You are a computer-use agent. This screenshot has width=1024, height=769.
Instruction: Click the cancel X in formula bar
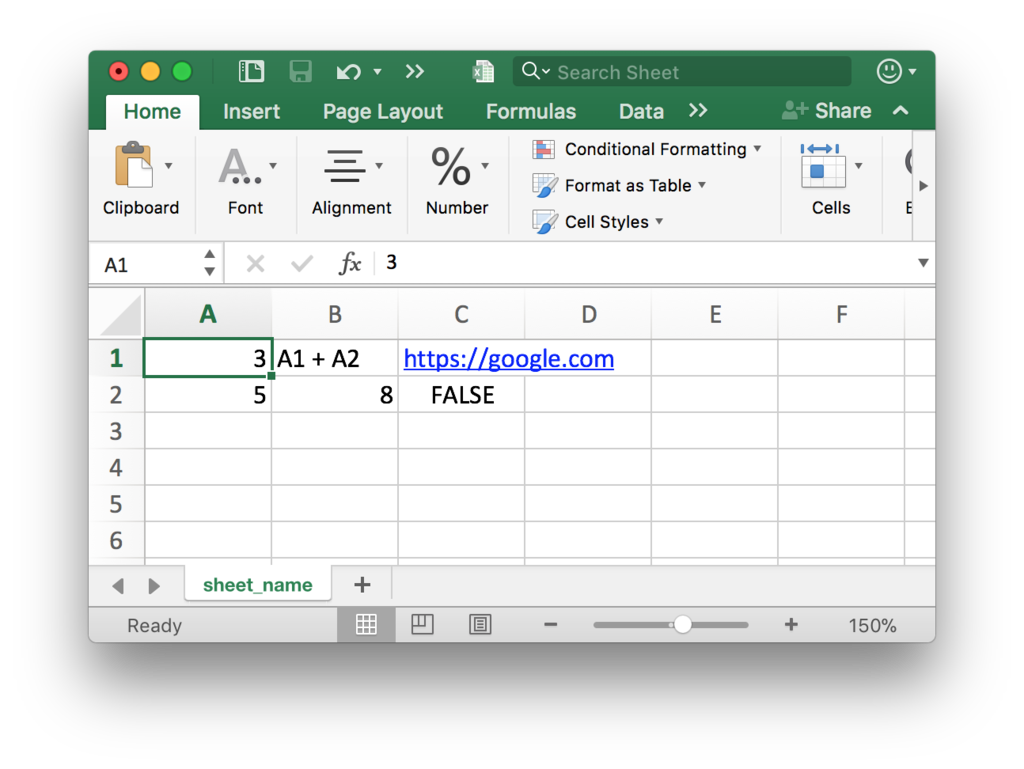coord(255,264)
